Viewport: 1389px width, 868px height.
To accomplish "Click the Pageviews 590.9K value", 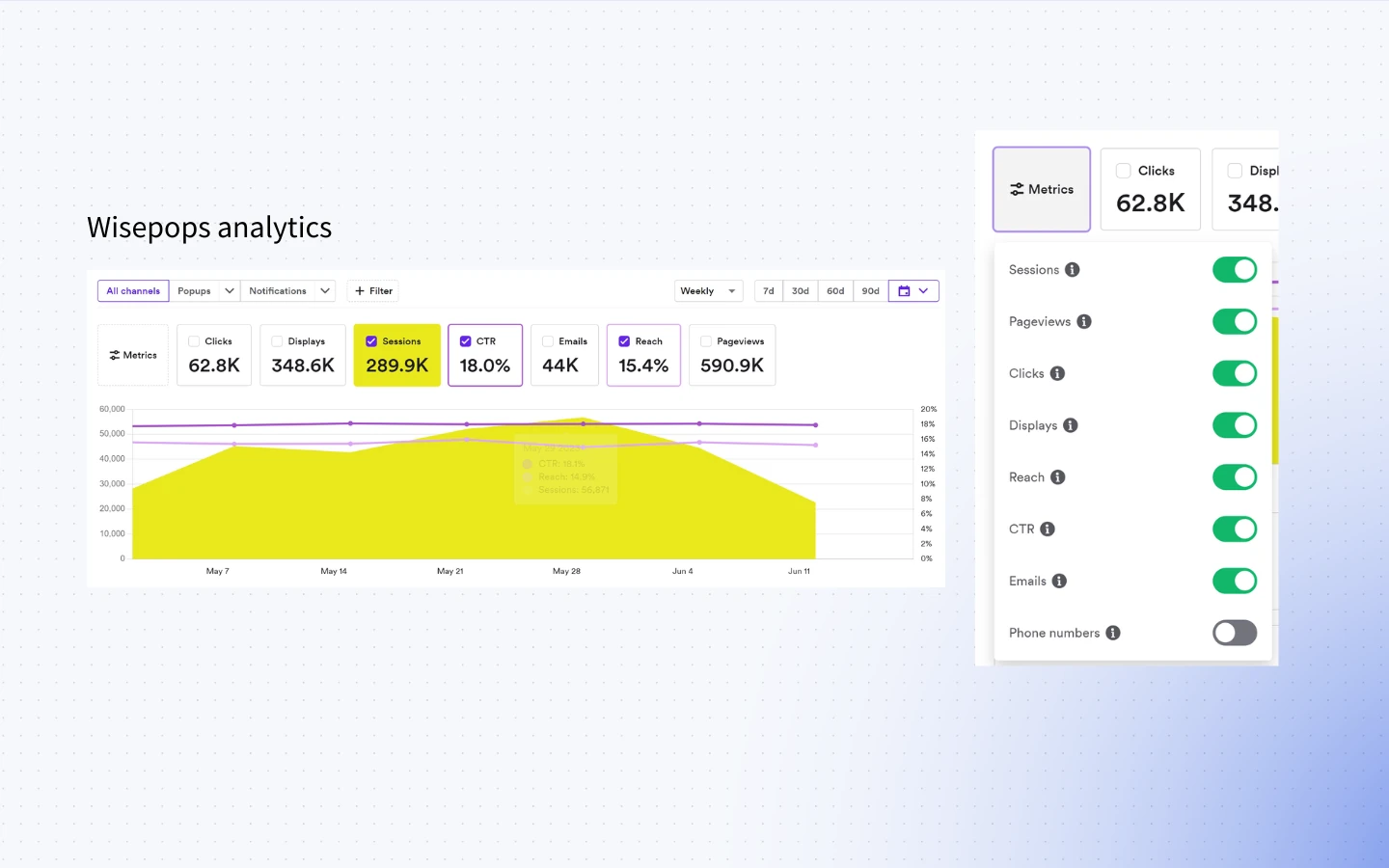I will point(732,366).
